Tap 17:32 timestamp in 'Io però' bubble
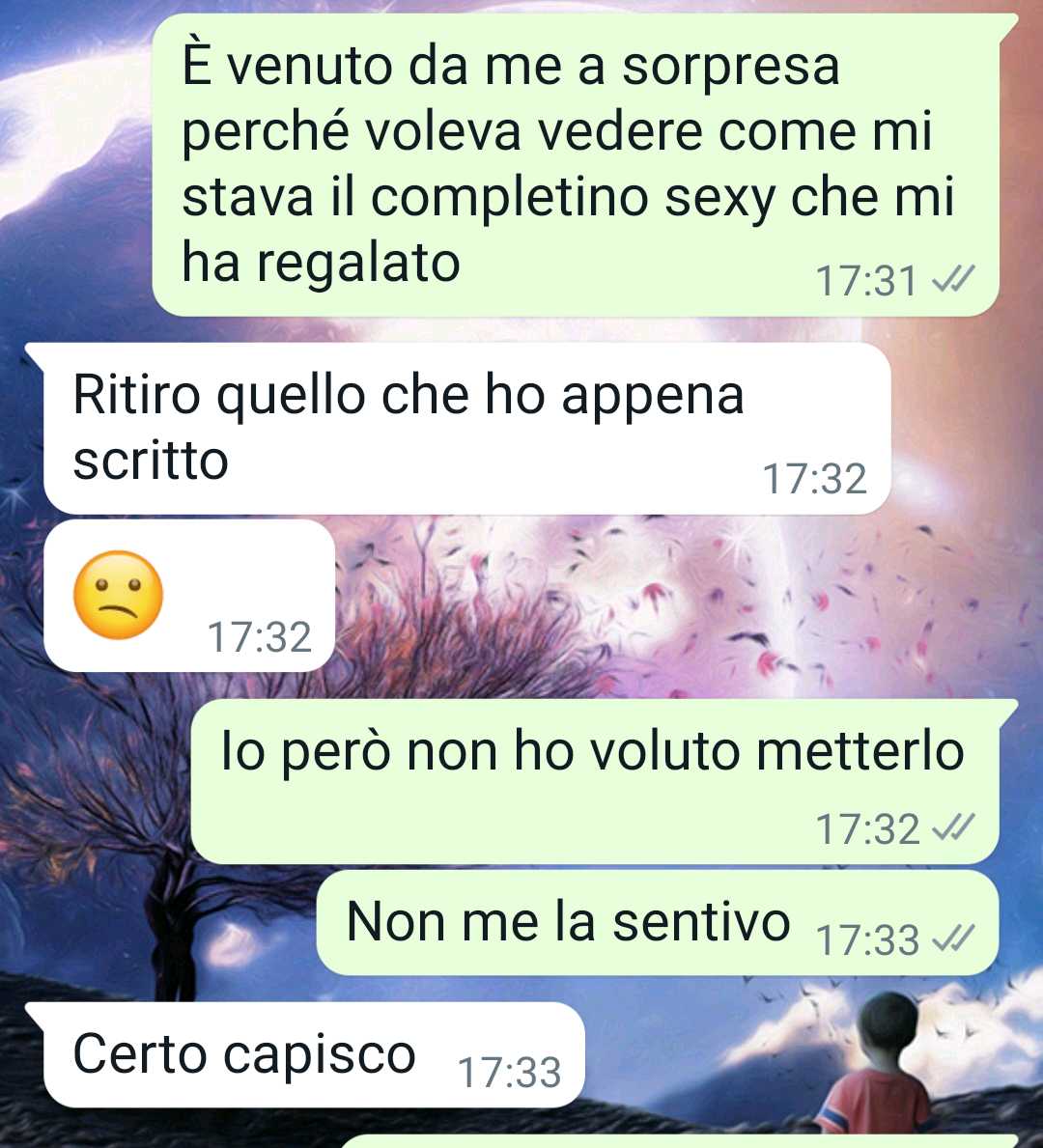 [867, 829]
